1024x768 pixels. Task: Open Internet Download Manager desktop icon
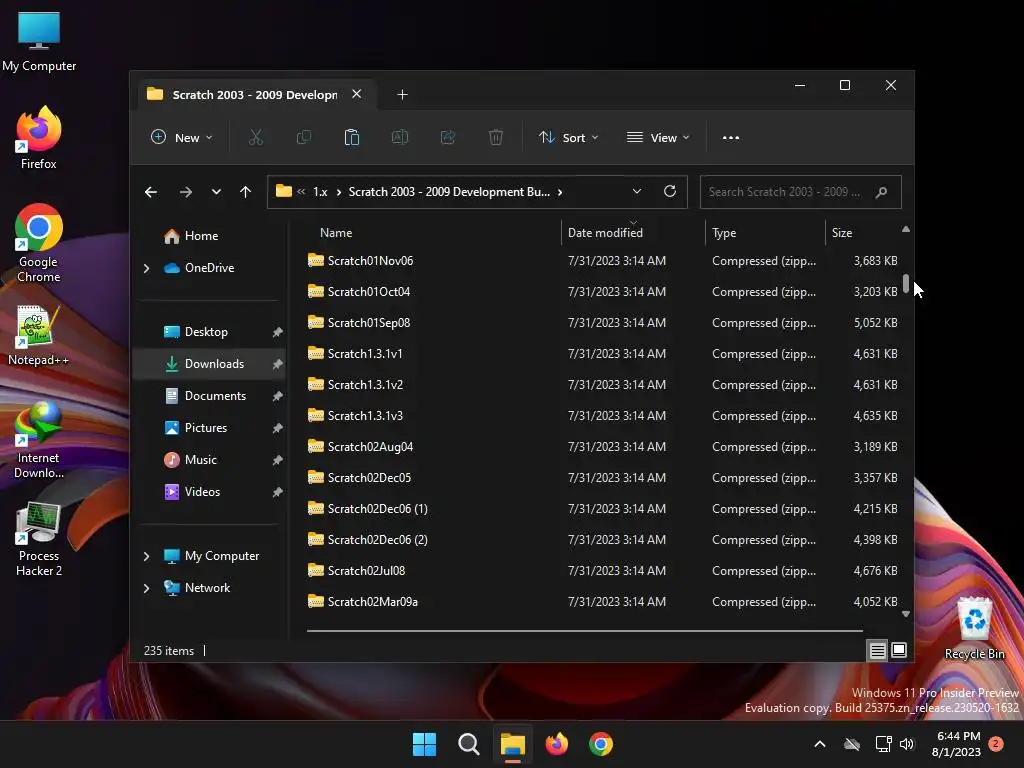(39, 441)
